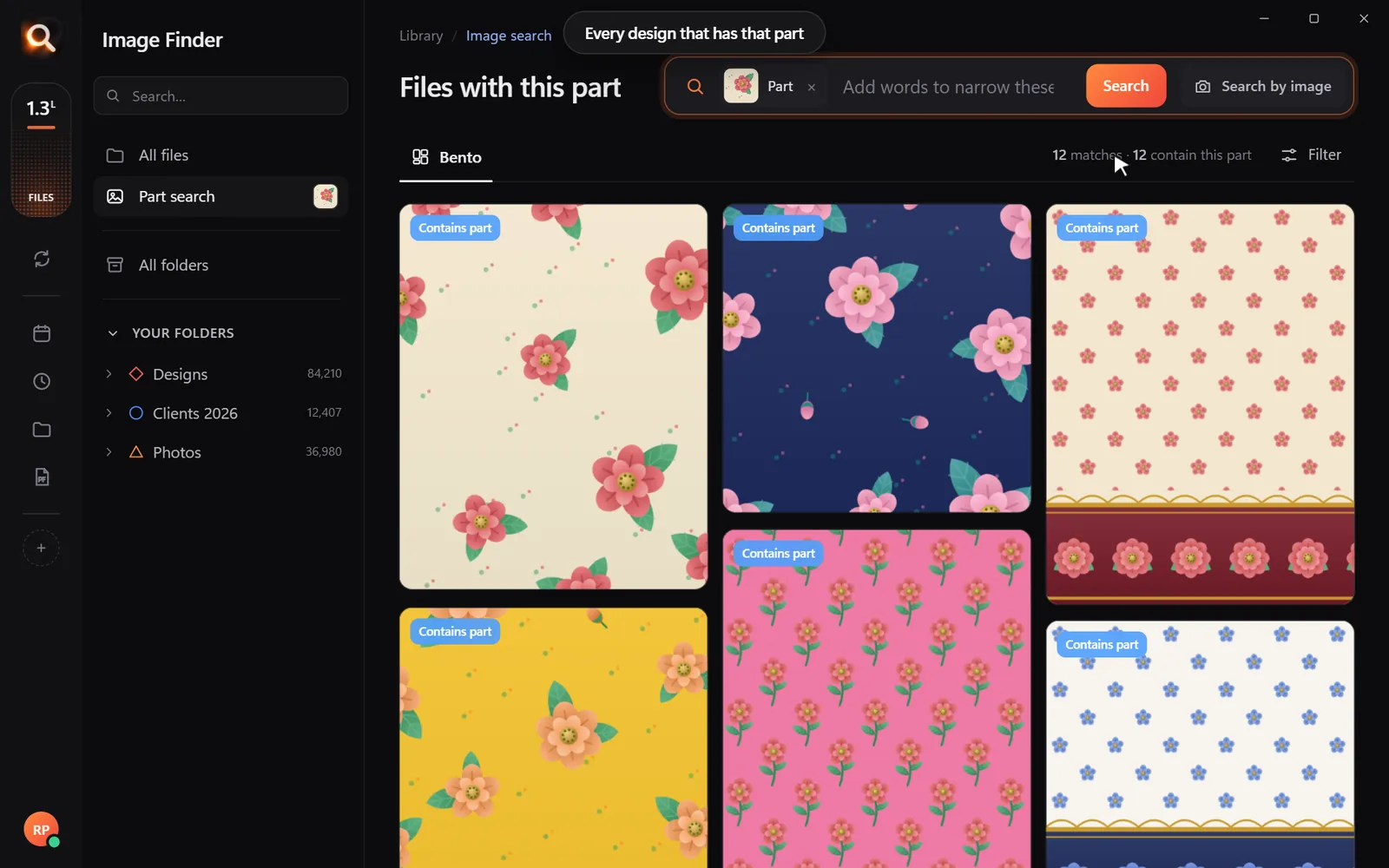Open cream background red flowers design
This screenshot has height=868, width=1389.
coord(553,397)
